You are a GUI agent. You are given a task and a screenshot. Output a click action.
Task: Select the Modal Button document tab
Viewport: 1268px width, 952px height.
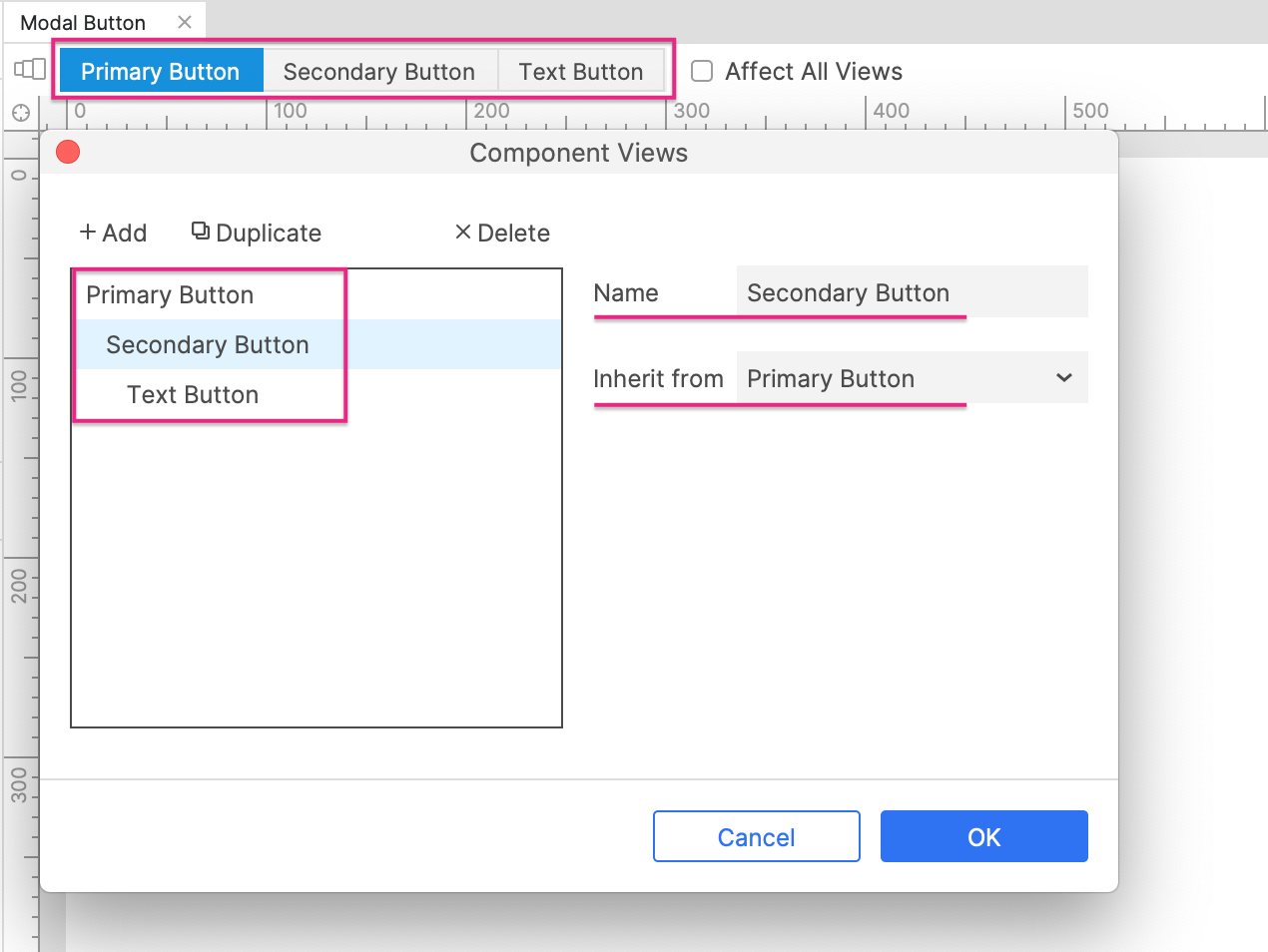(83, 22)
